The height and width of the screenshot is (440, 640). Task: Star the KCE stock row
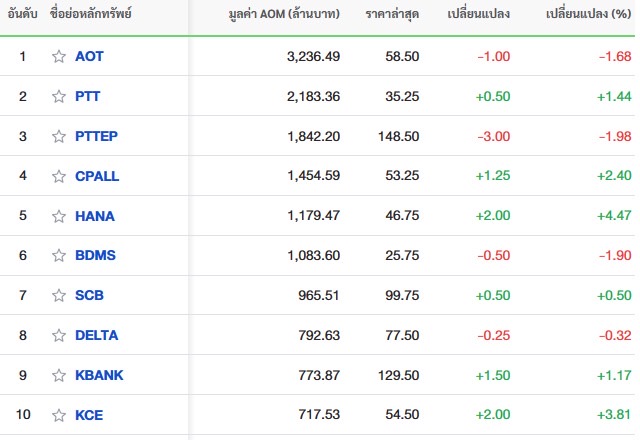pos(59,415)
